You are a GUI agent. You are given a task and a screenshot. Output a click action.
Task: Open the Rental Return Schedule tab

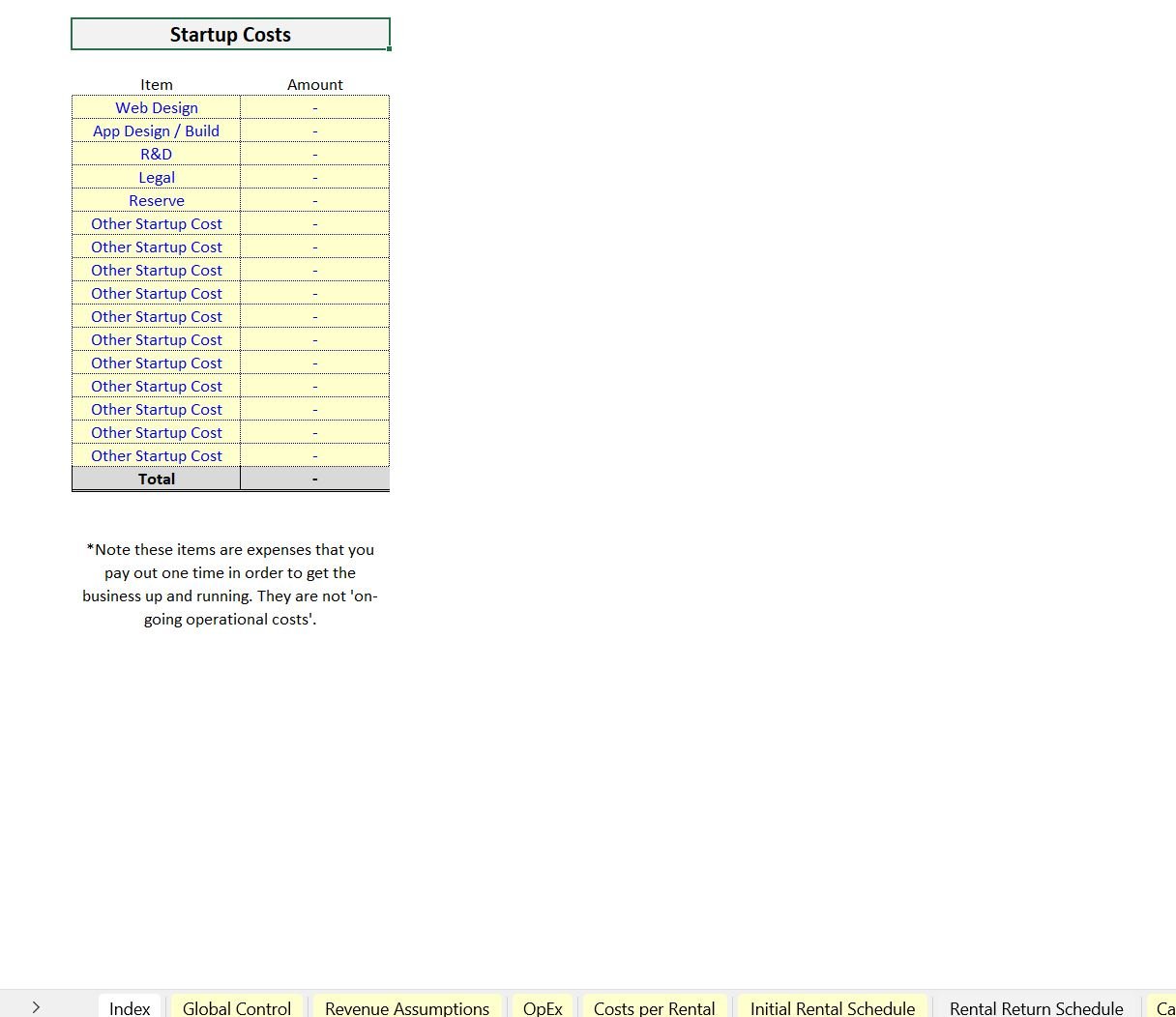point(1036,1007)
